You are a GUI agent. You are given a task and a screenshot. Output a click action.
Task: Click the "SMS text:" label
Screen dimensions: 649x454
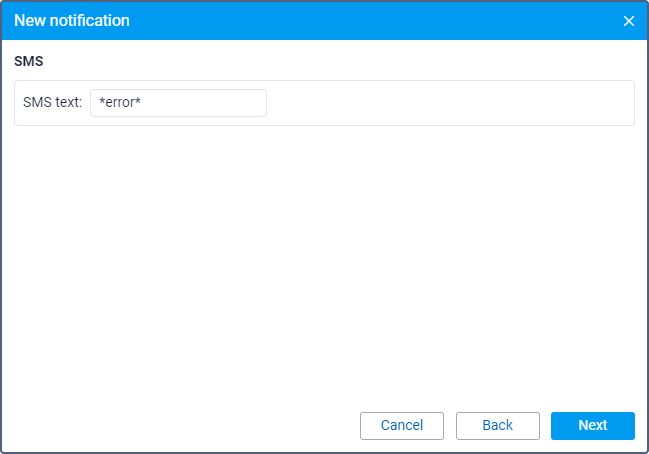click(52, 103)
